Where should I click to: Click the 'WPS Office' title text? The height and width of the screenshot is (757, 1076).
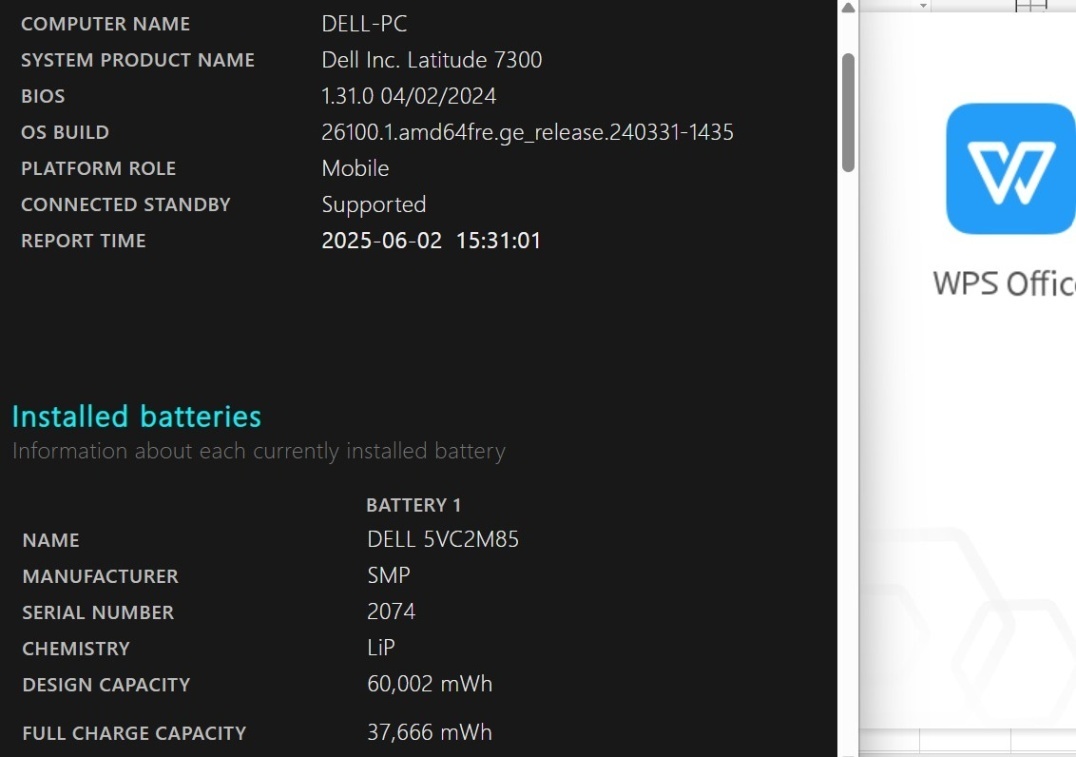pyautogui.click(x=1004, y=283)
